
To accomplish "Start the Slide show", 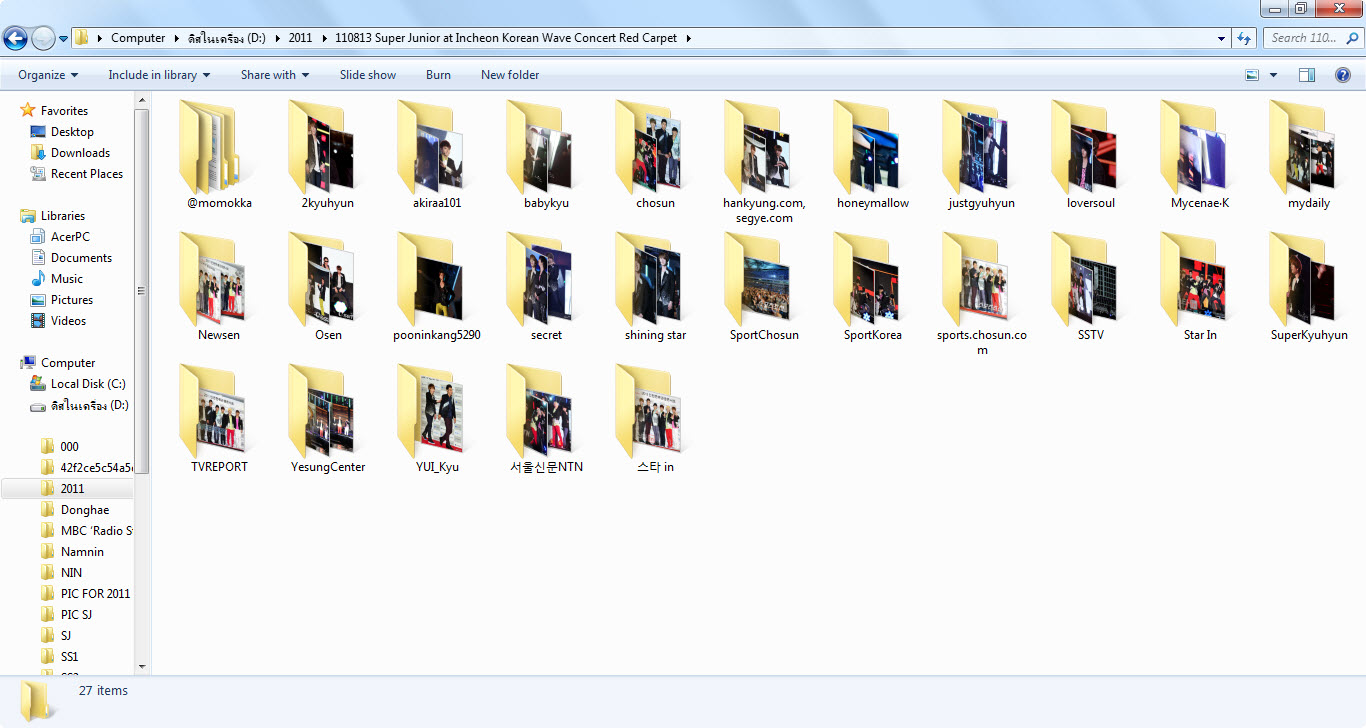I will (x=368, y=75).
